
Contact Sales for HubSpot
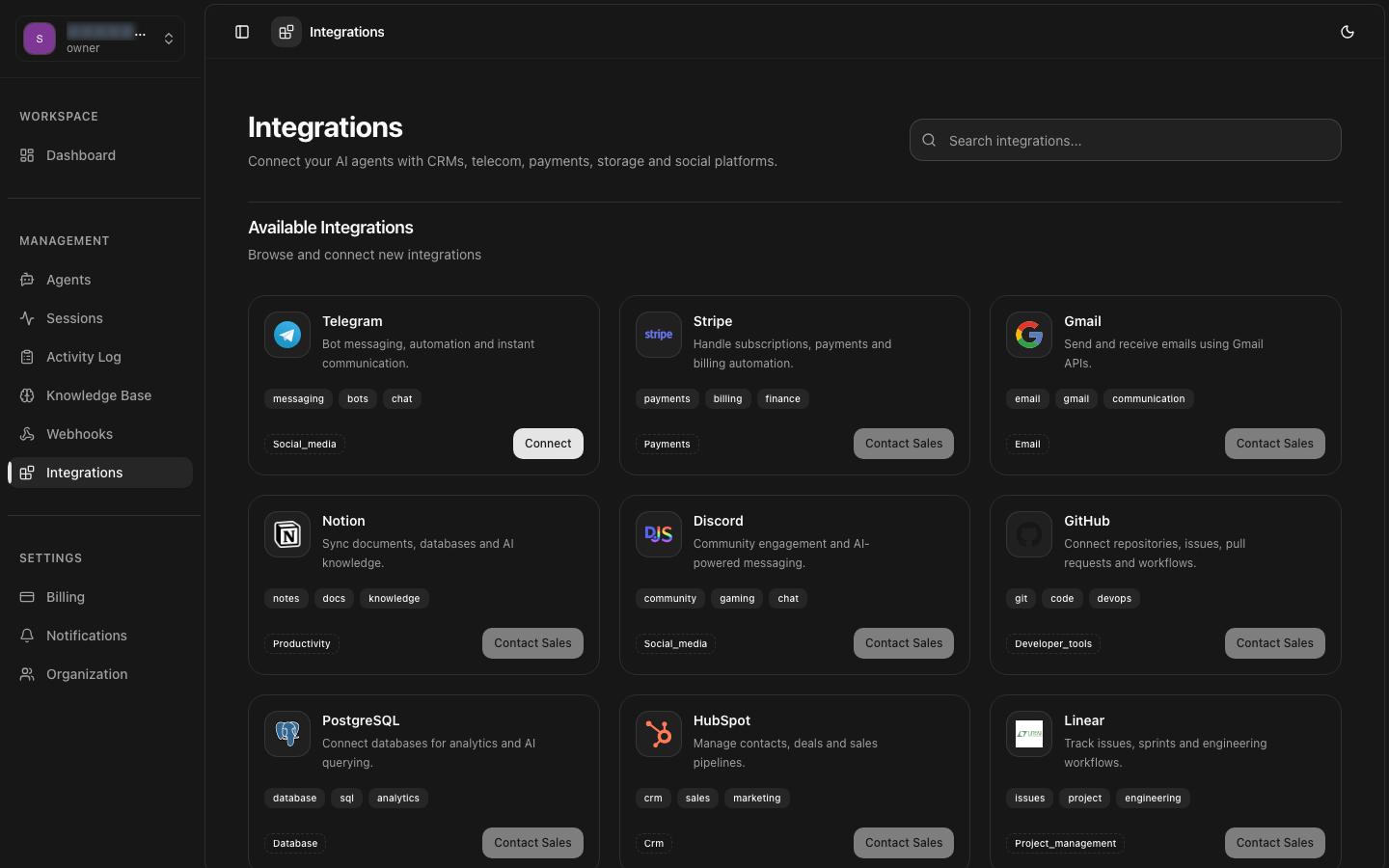click(x=904, y=843)
